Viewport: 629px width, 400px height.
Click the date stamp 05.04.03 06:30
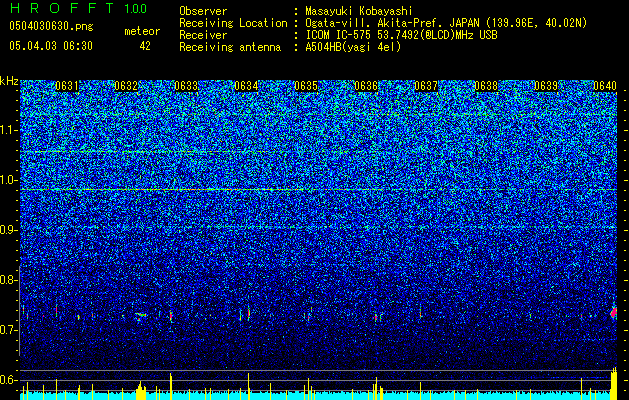pyautogui.click(x=51, y=46)
